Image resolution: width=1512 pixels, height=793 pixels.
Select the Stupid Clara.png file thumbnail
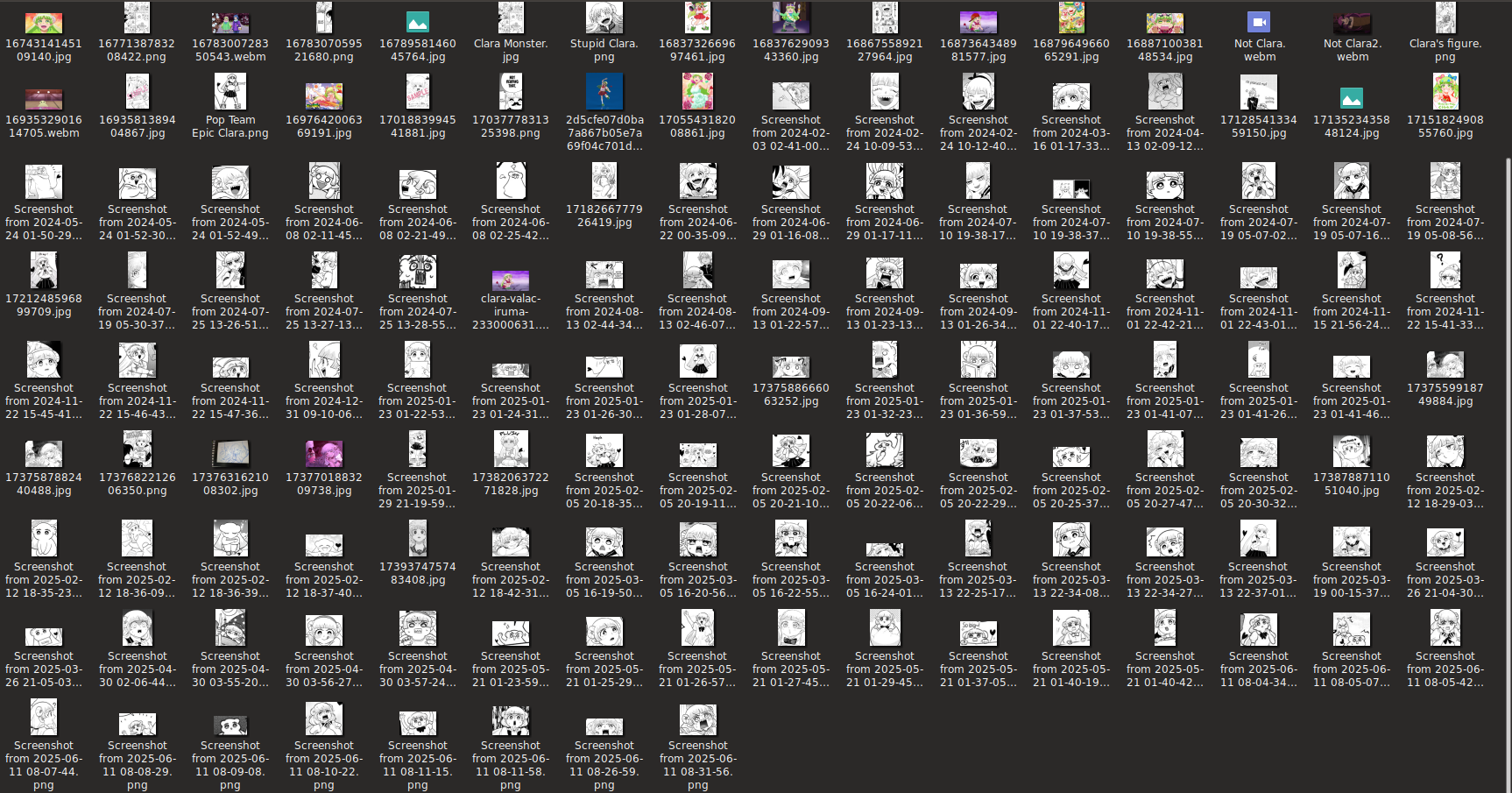tap(604, 18)
